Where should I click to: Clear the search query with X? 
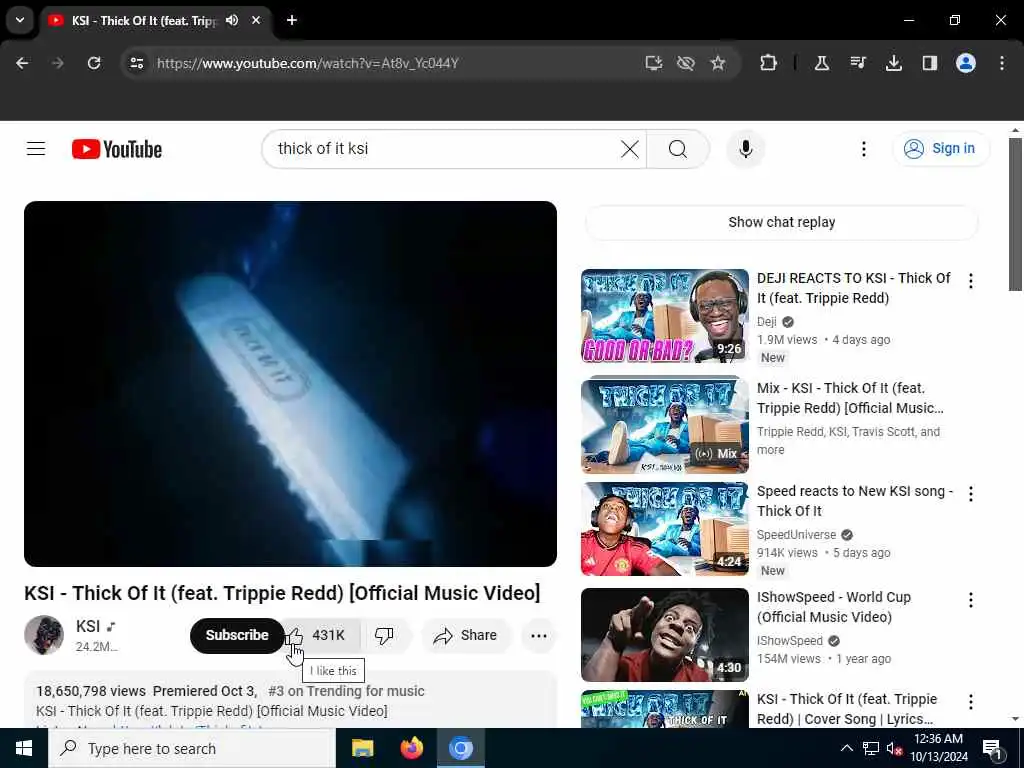pyautogui.click(x=630, y=149)
